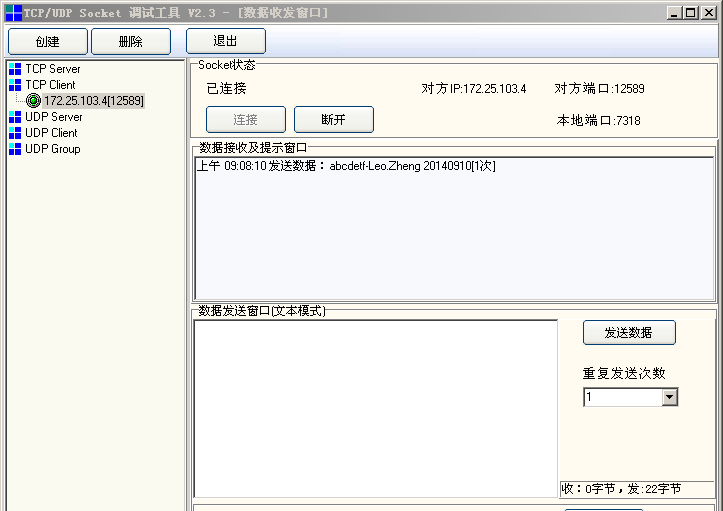
Task: Open the 重复发送次数 dropdown arrow
Action: [670, 397]
